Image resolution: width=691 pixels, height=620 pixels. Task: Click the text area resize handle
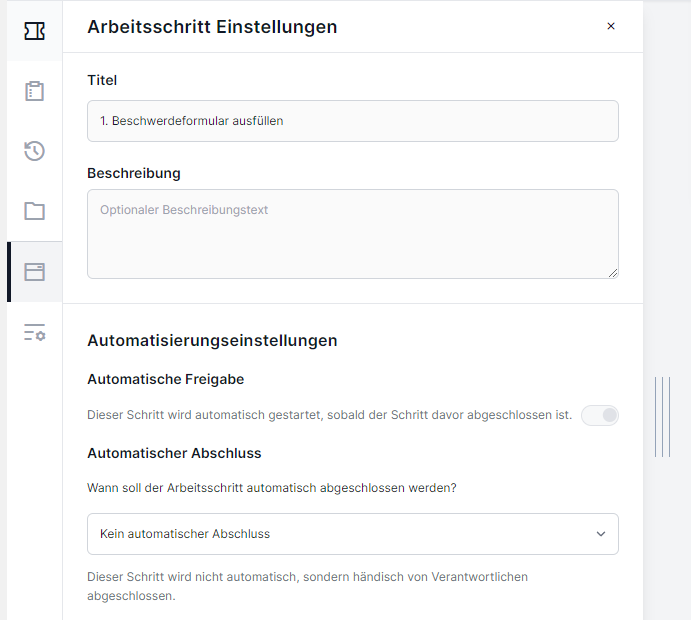(613, 273)
